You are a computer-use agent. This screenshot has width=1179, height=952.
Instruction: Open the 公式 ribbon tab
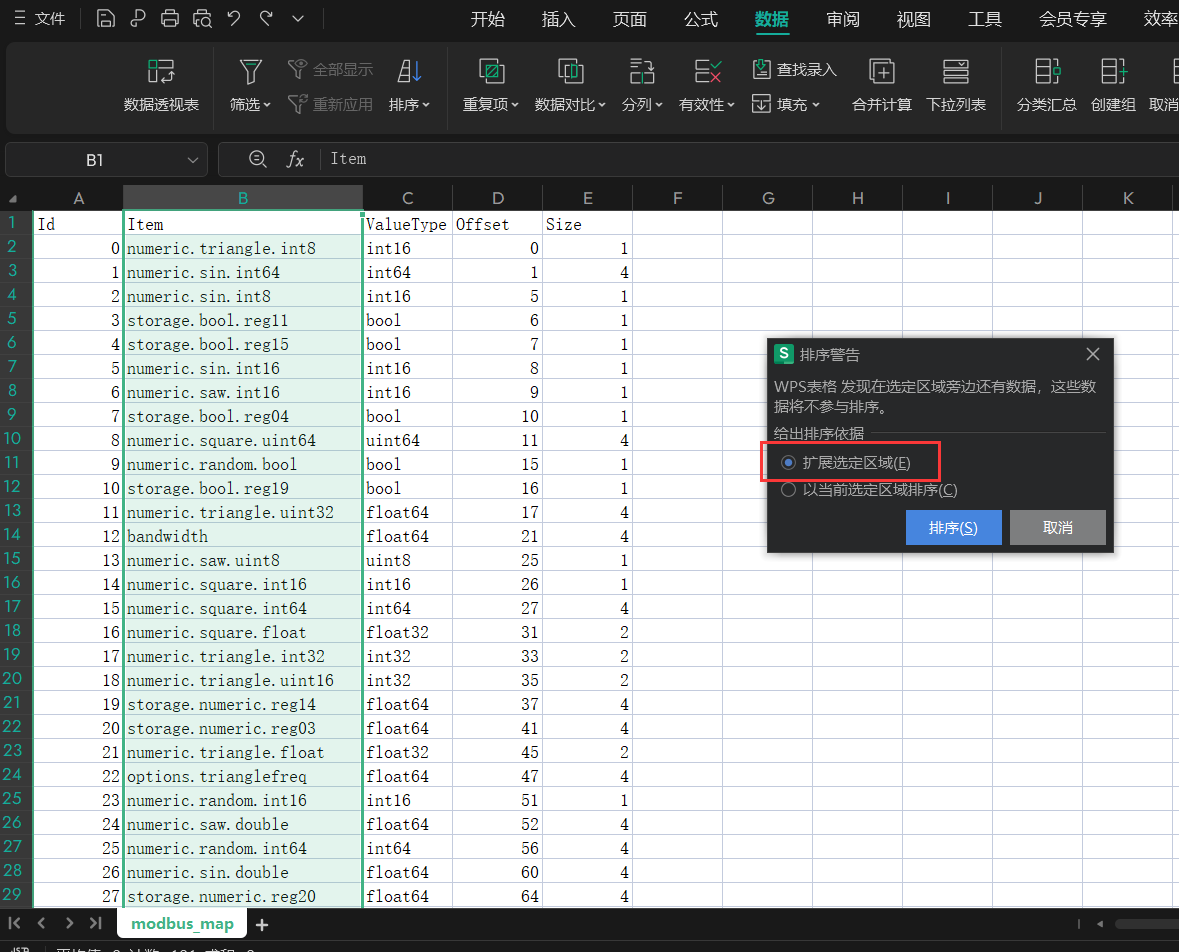pyautogui.click(x=701, y=19)
